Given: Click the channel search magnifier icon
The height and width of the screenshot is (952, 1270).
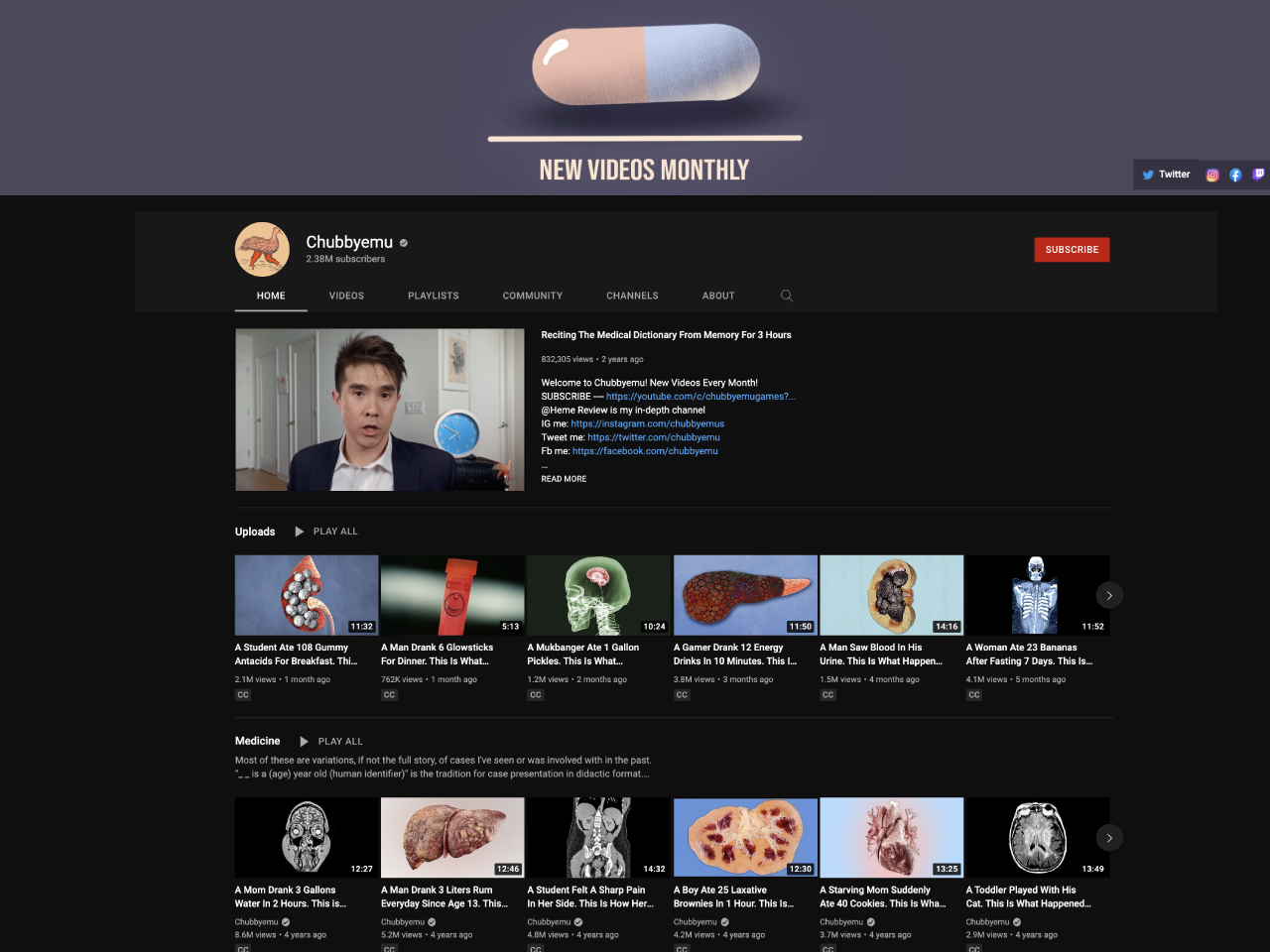Looking at the screenshot, I should [x=787, y=296].
